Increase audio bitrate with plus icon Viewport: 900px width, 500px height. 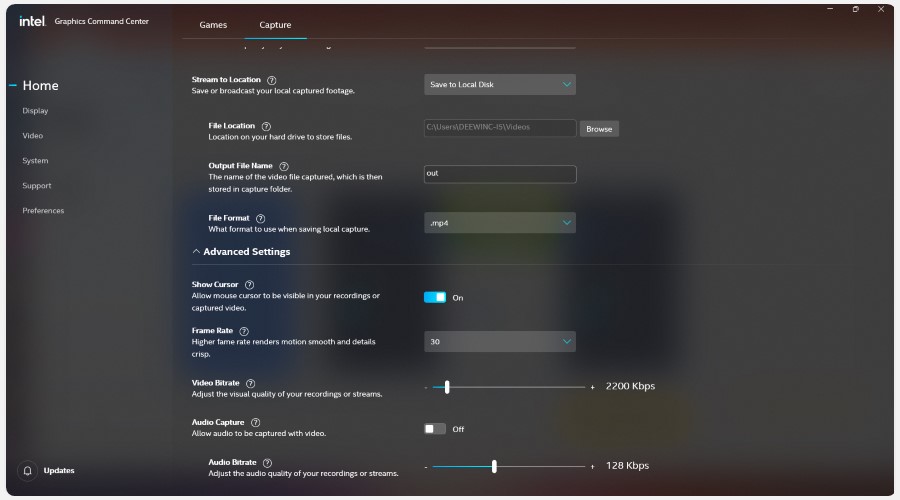[592, 467]
